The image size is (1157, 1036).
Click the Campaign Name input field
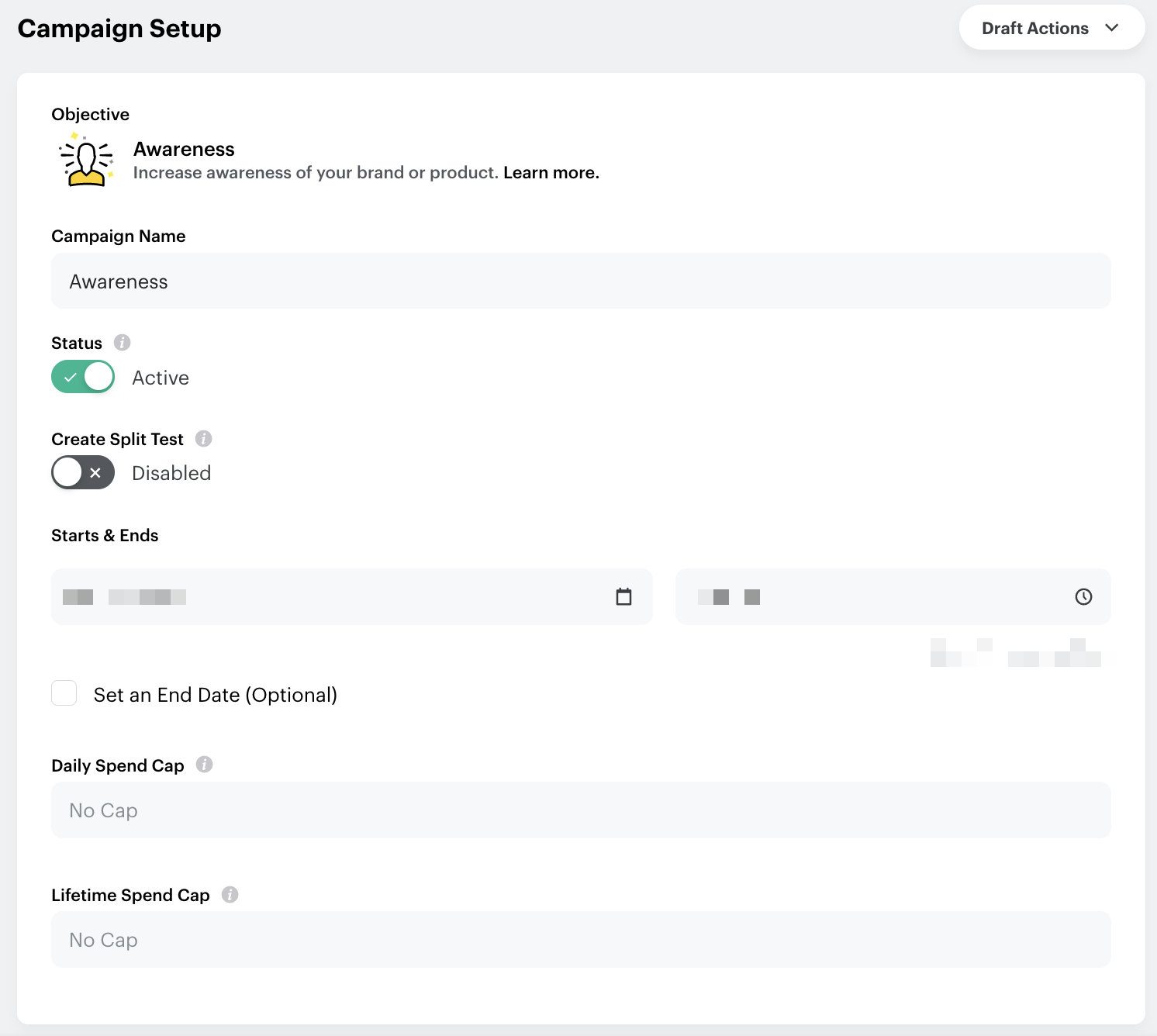(x=581, y=281)
